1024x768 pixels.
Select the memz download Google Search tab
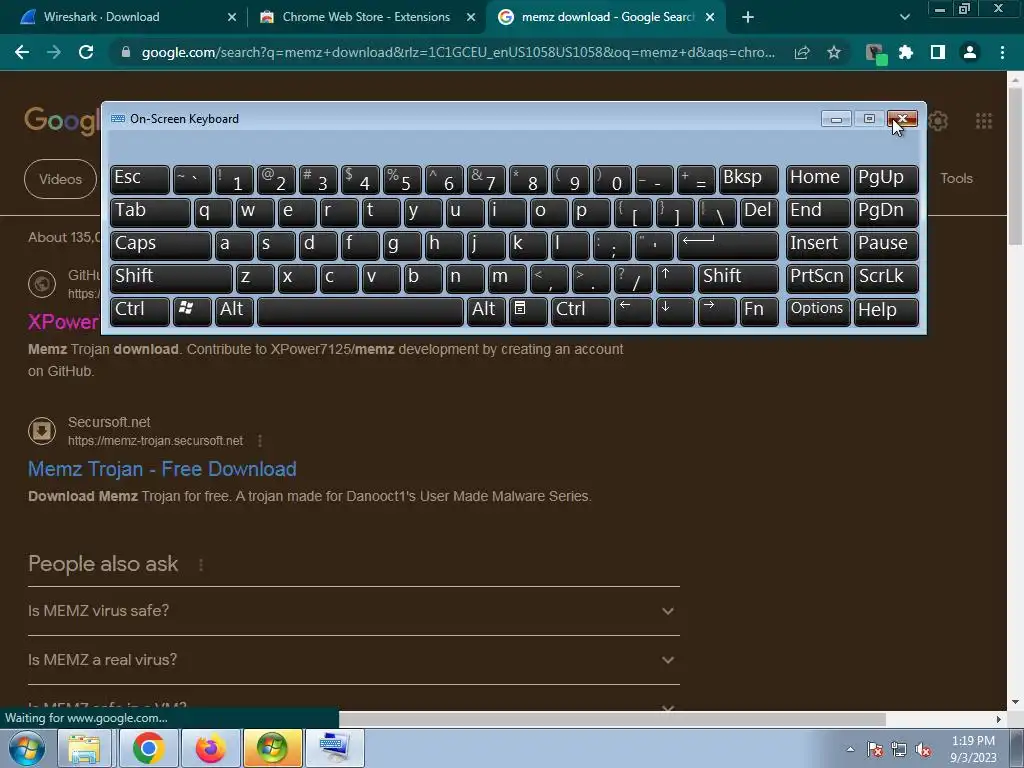tap(607, 17)
